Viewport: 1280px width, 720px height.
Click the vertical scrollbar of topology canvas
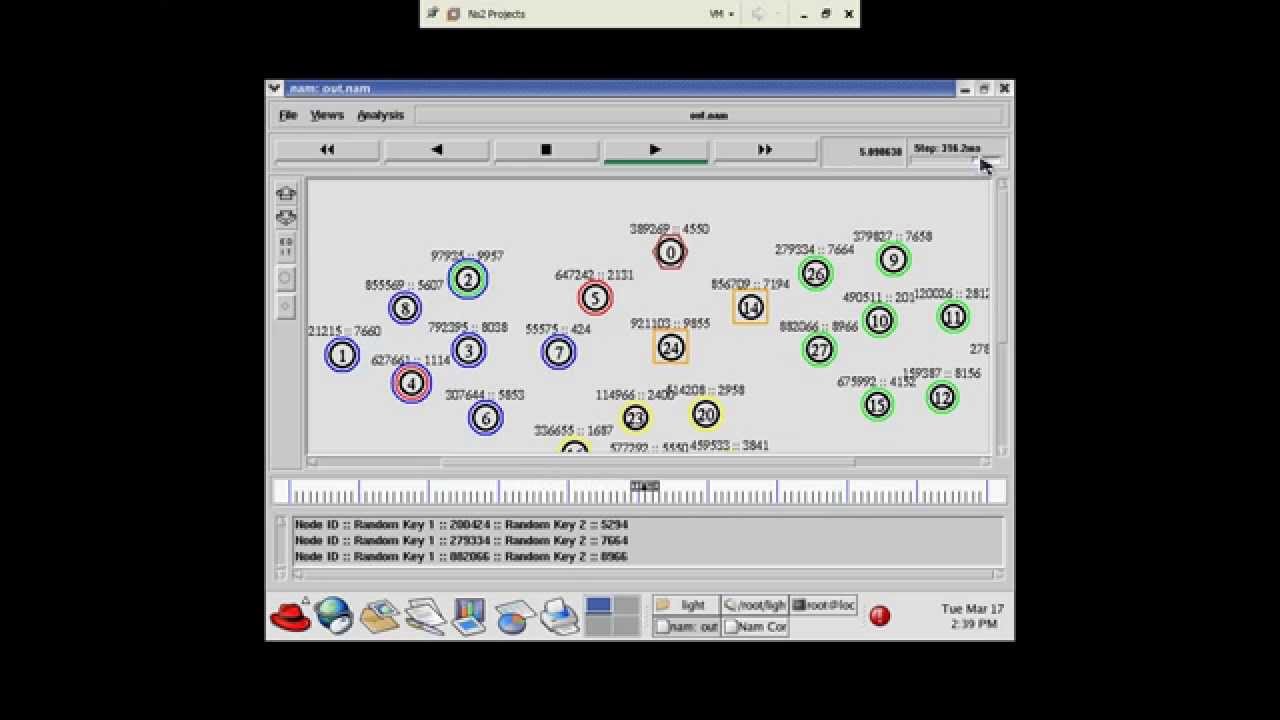coord(1001,317)
